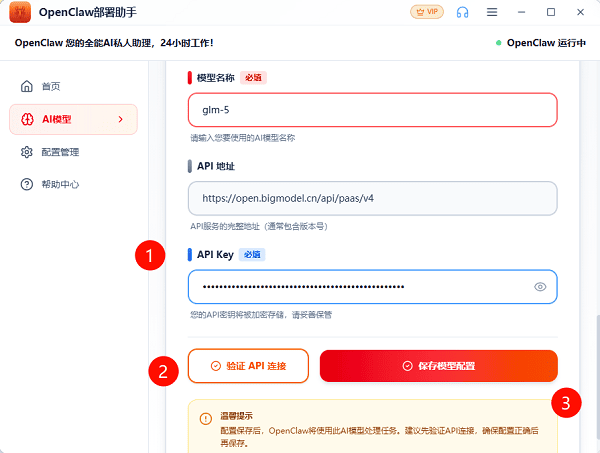Click the home icon in sidebar
Image resolution: width=600 pixels, height=453 pixels.
click(x=26, y=86)
